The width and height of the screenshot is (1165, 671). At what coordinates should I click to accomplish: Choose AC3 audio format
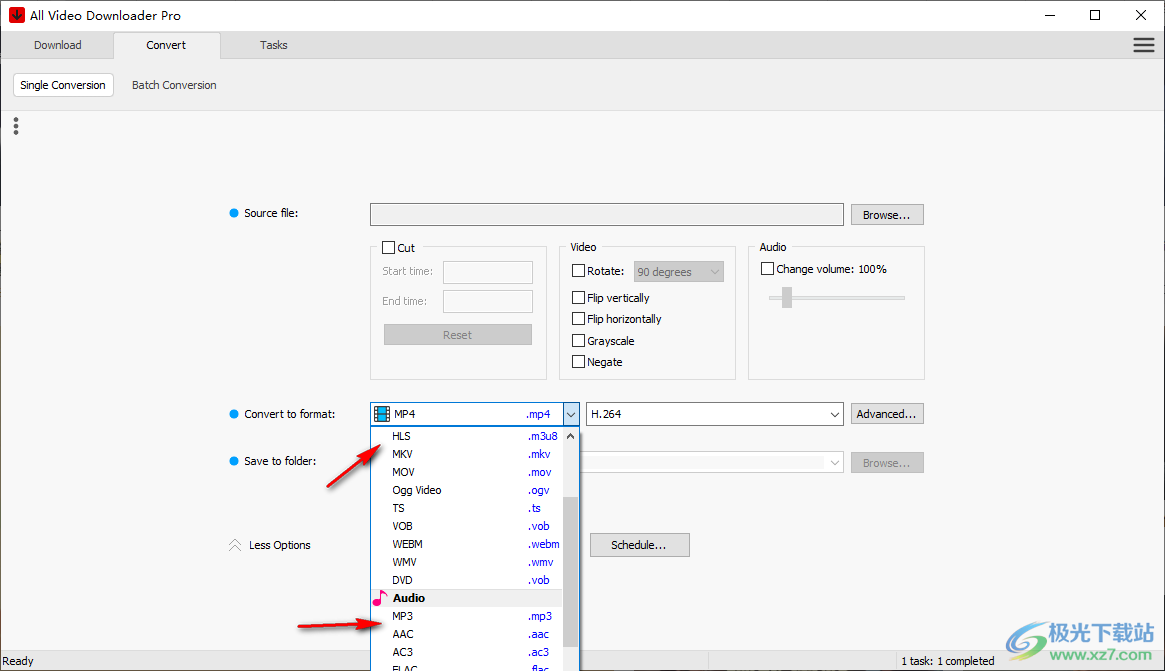point(467,652)
